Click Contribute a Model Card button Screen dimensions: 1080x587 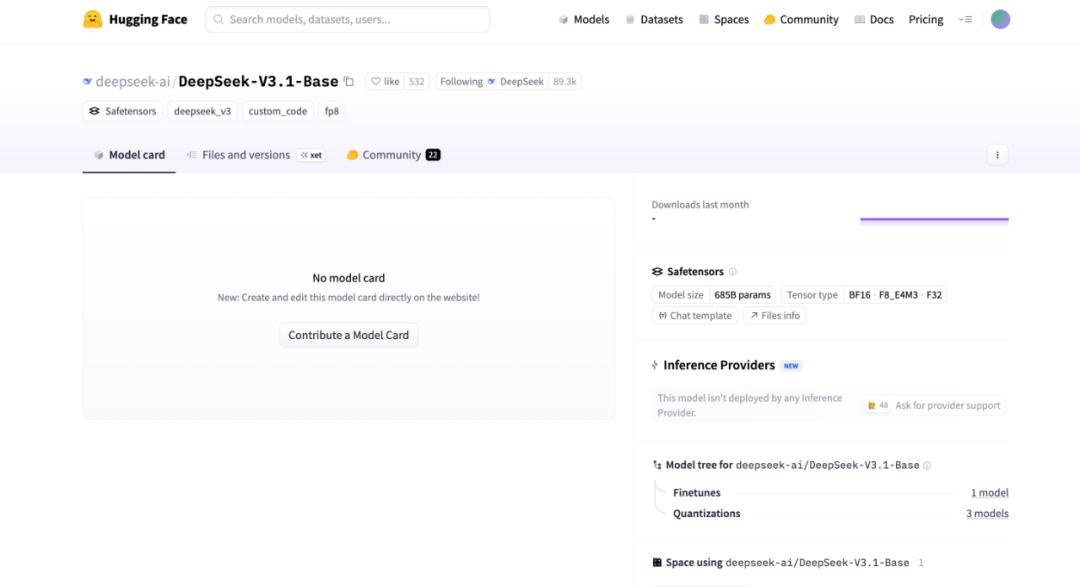pos(348,335)
